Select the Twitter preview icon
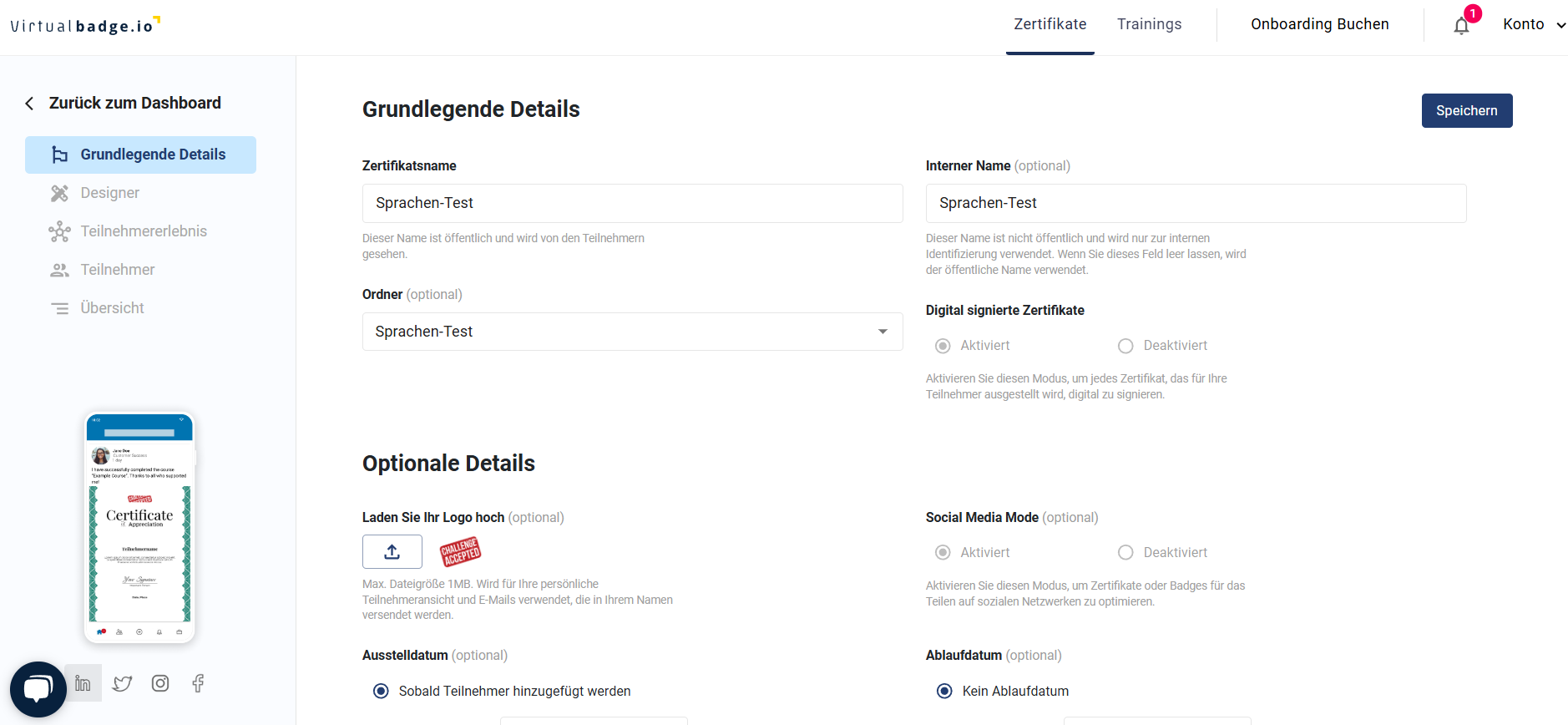 click(122, 683)
